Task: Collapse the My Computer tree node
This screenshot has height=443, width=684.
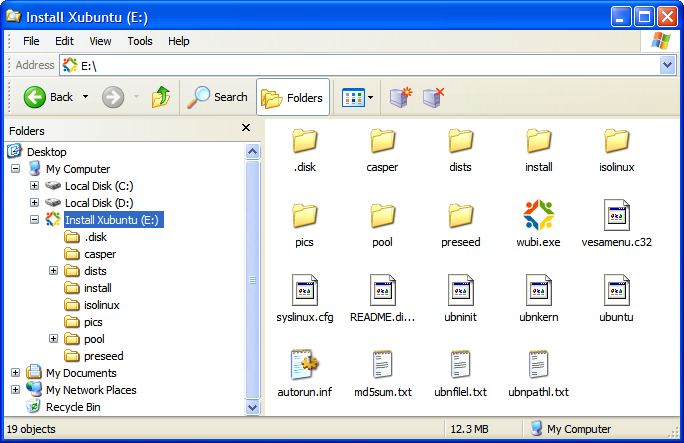Action: [x=16, y=169]
